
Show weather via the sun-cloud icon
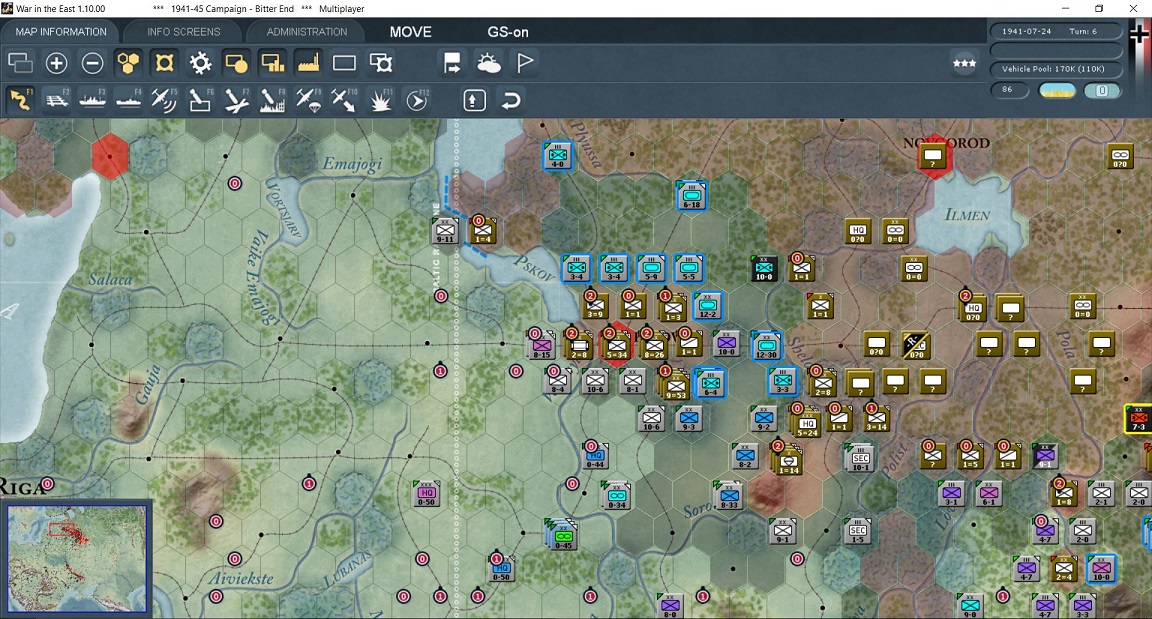tap(488, 63)
